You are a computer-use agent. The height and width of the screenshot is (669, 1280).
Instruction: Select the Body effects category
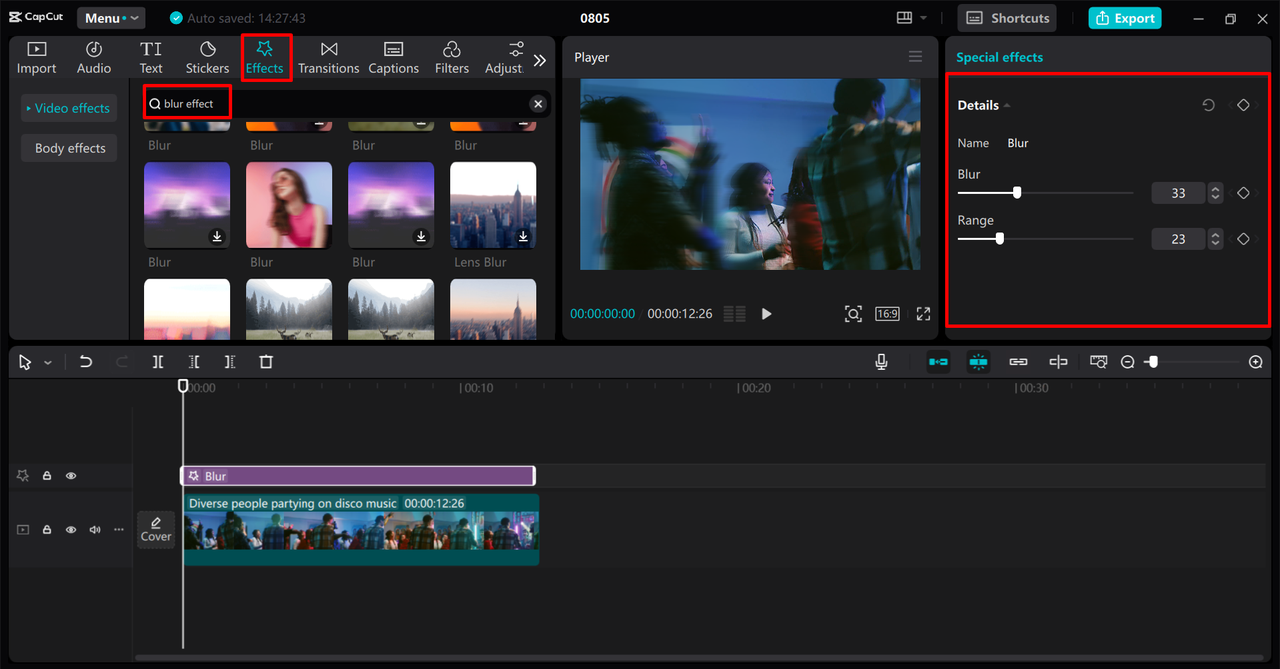(x=70, y=148)
